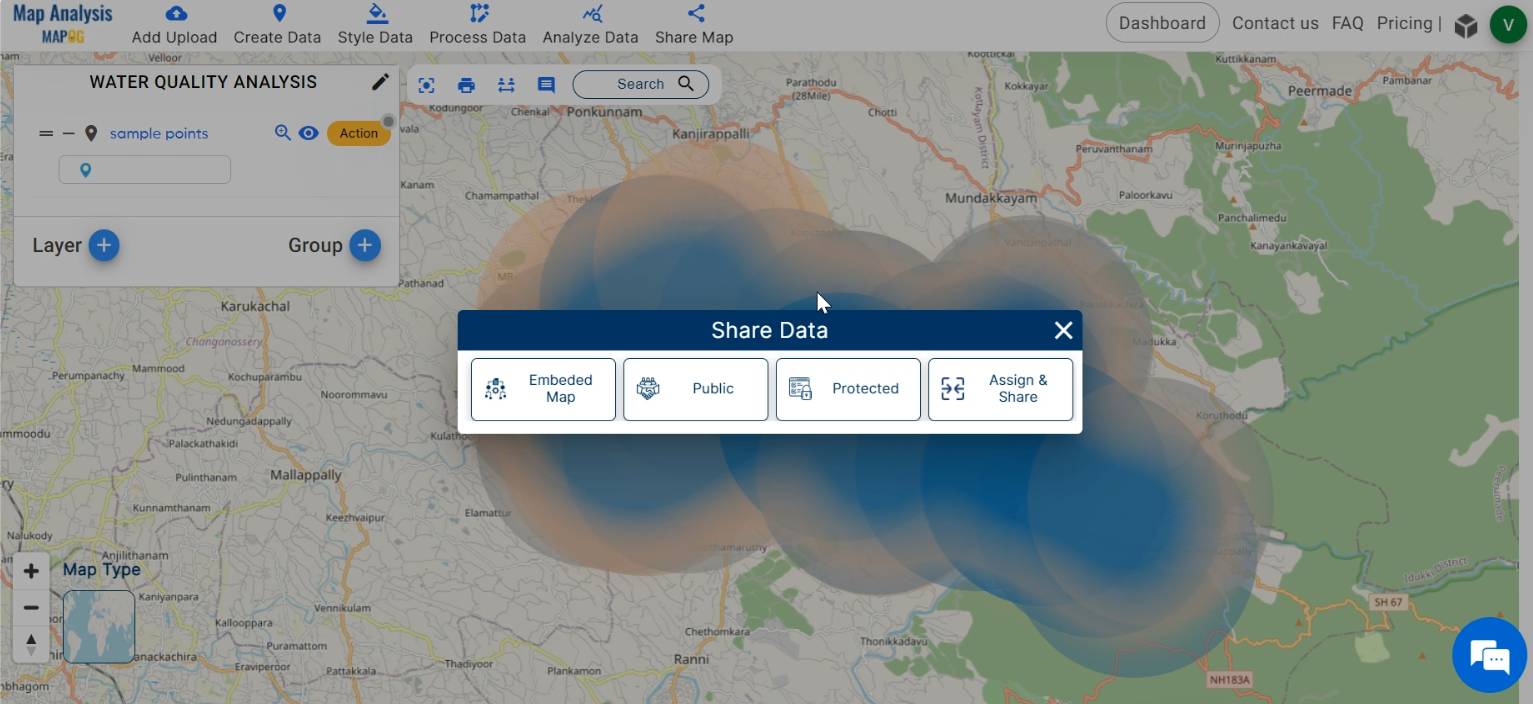This screenshot has height=704, width=1533.
Task: Zoom in on the map
Action: tap(31, 571)
